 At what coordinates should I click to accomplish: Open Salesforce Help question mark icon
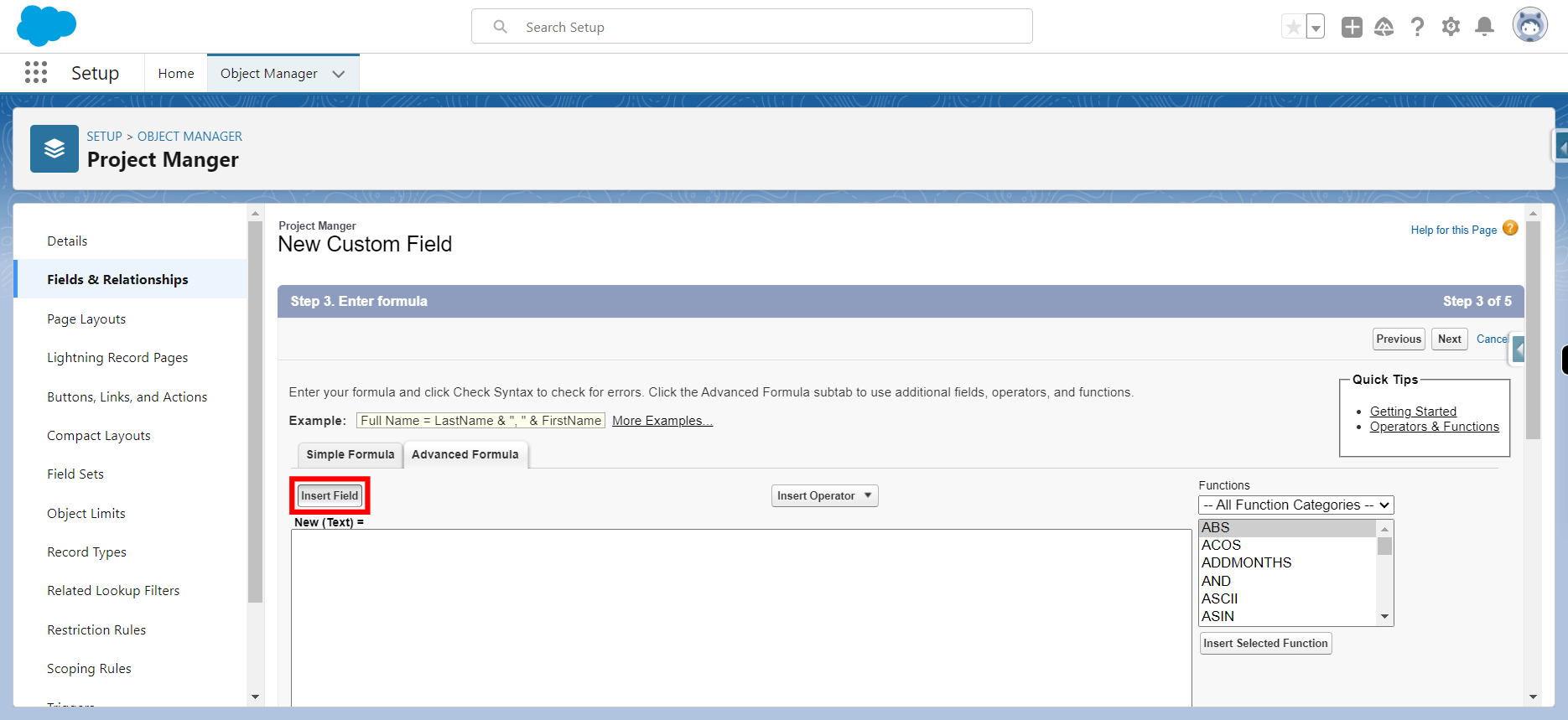(x=1417, y=27)
